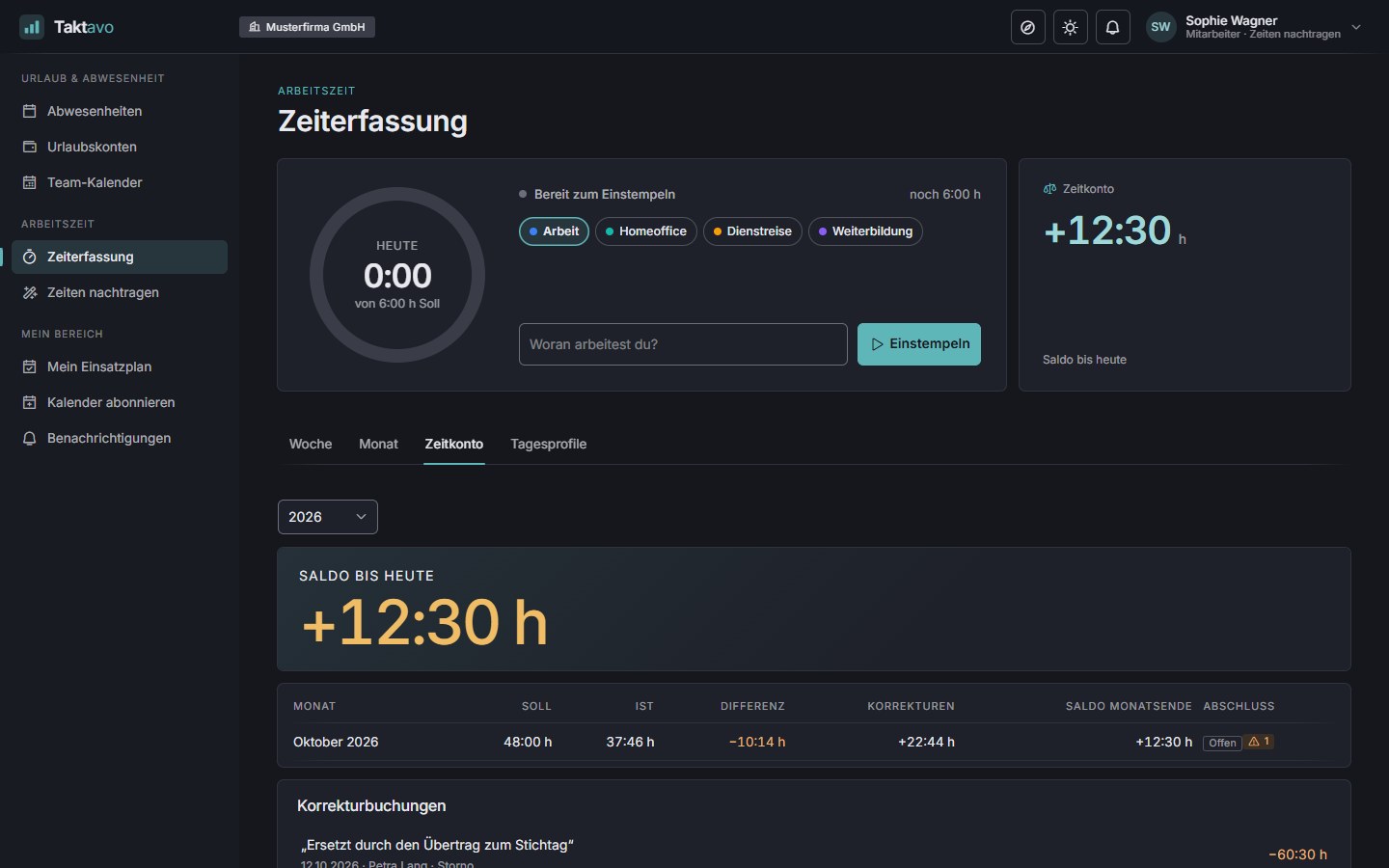This screenshot has width=1389, height=868.
Task: Click the Zeitkonto scale icon in balance card
Action: click(x=1049, y=189)
